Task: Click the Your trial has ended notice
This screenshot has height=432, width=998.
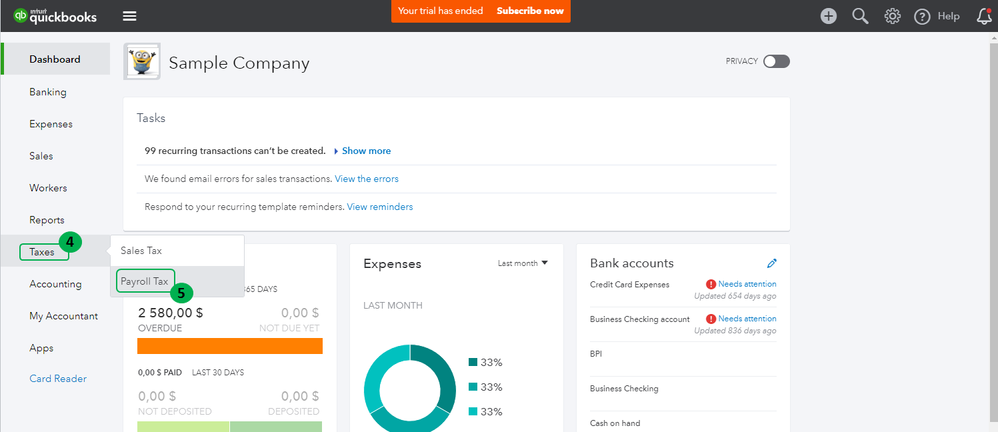Action: point(440,11)
